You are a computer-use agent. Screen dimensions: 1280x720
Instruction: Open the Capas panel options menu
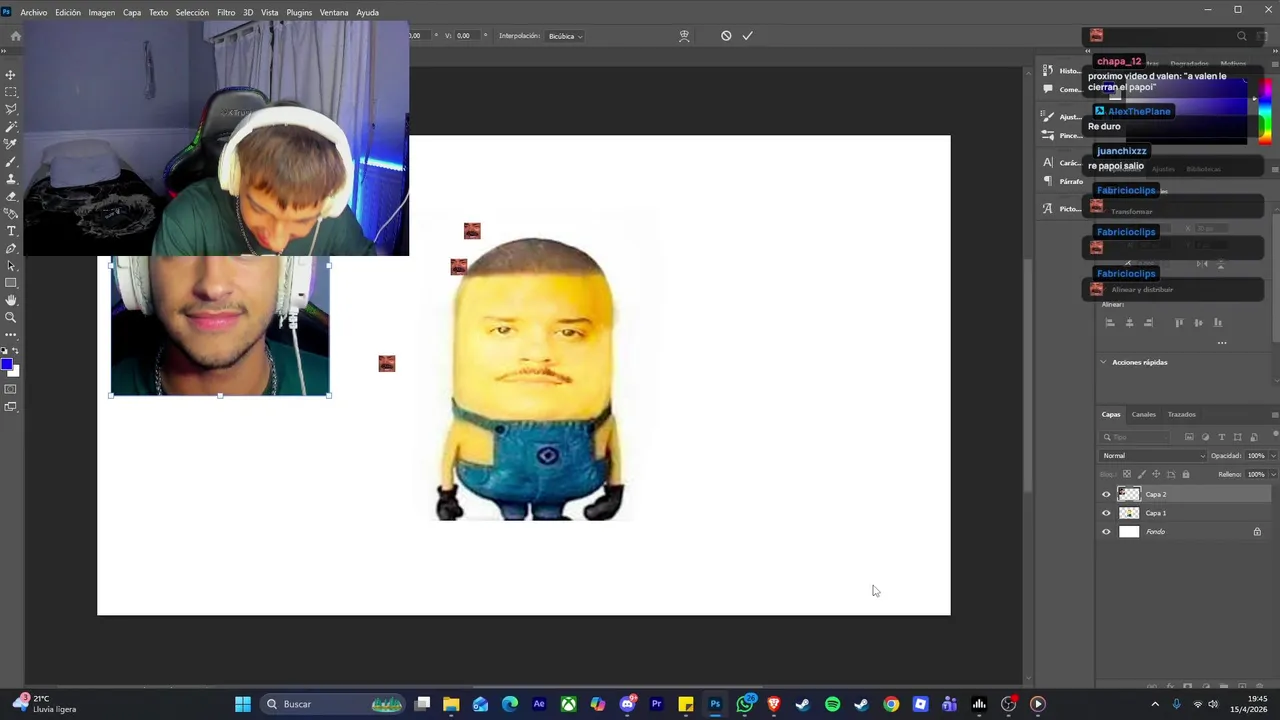click(1274, 414)
